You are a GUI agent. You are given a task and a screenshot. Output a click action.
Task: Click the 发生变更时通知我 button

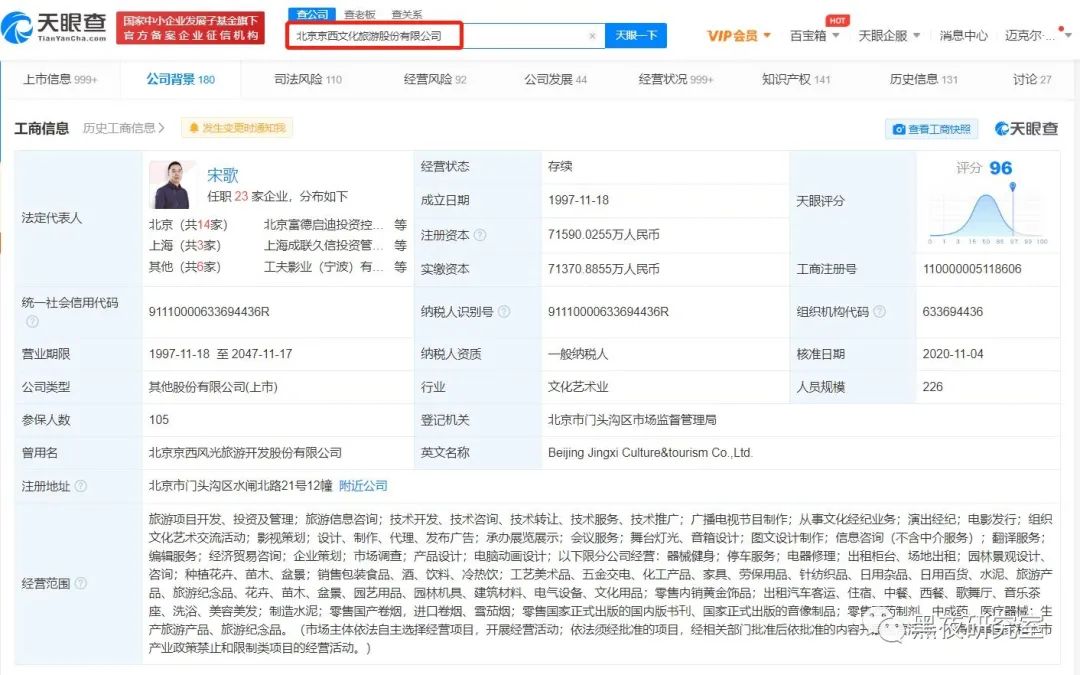(x=237, y=128)
